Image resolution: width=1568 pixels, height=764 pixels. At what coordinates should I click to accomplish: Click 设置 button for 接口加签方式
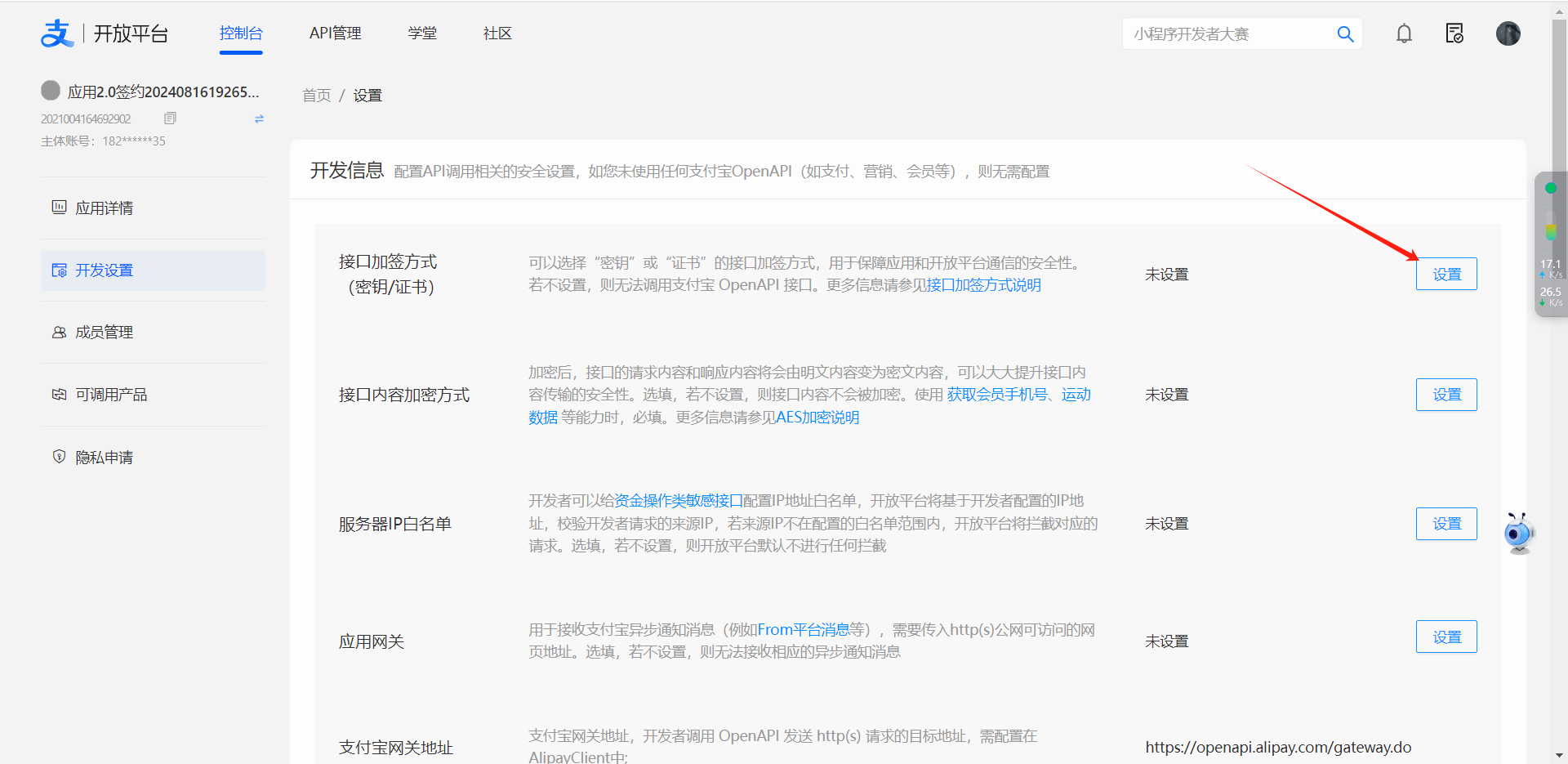coord(1445,275)
